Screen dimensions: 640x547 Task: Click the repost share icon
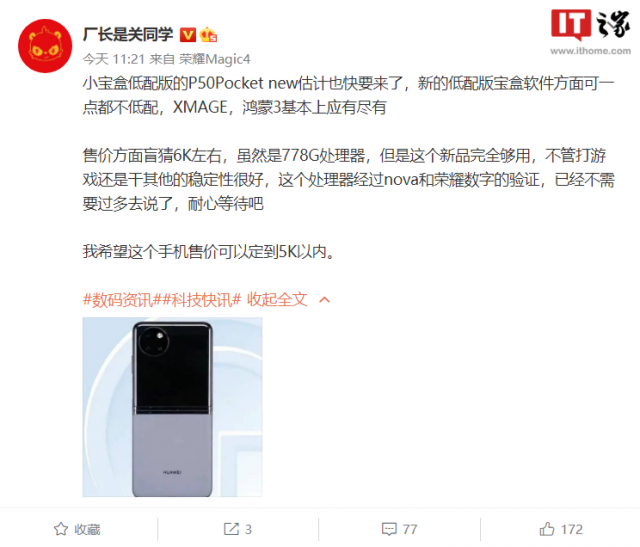click(231, 529)
